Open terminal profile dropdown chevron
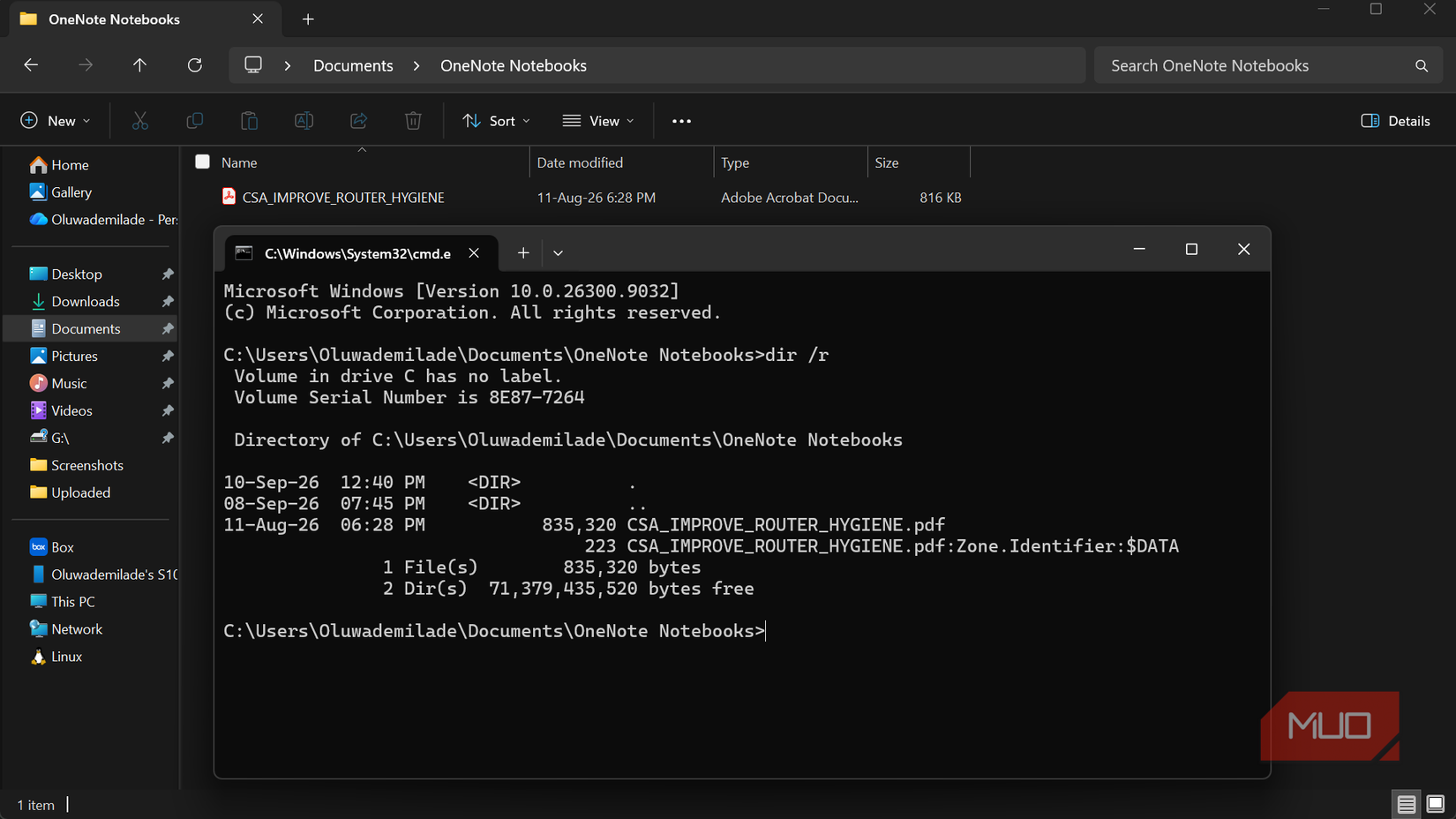 [x=558, y=253]
